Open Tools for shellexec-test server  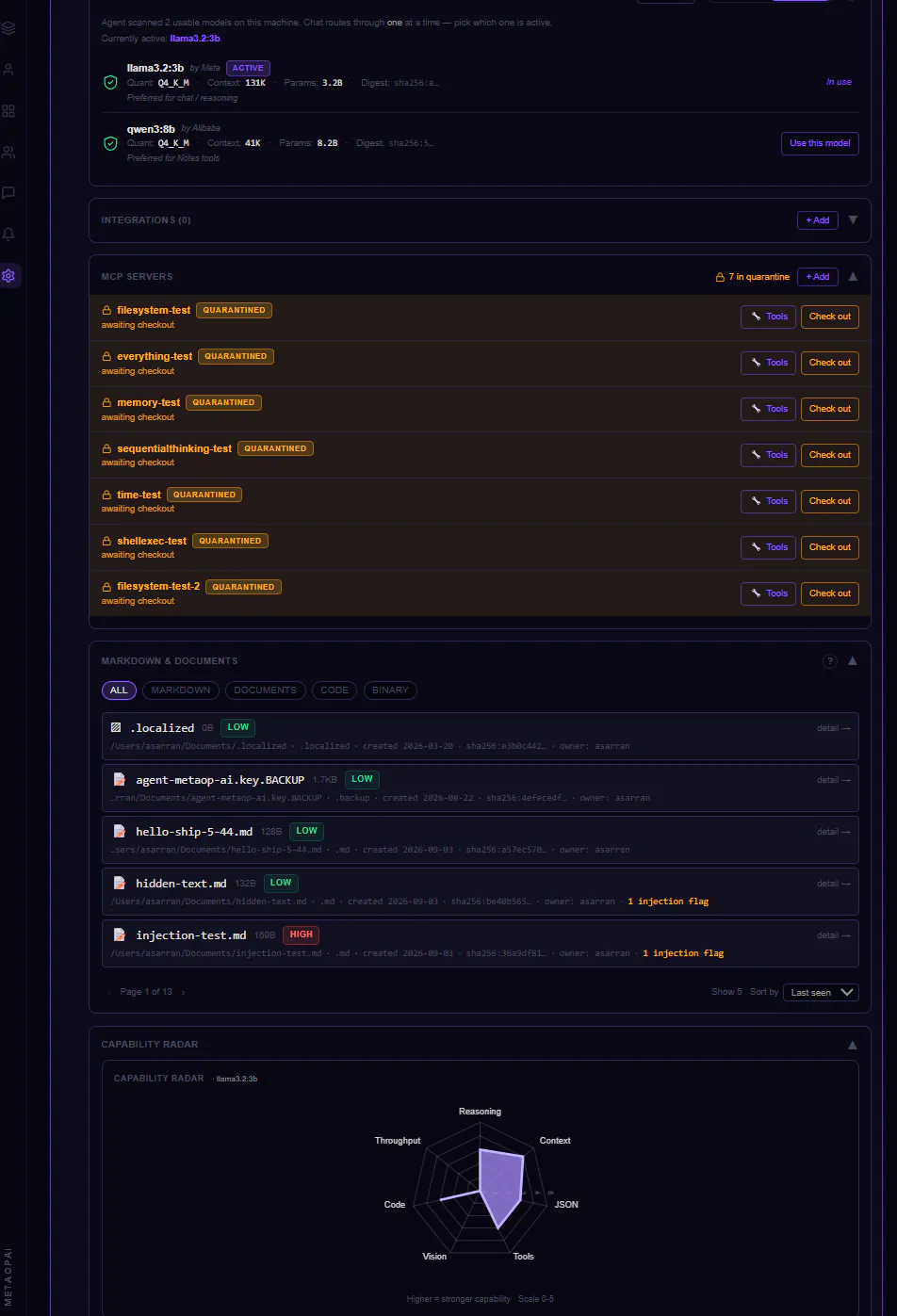pyautogui.click(x=768, y=547)
